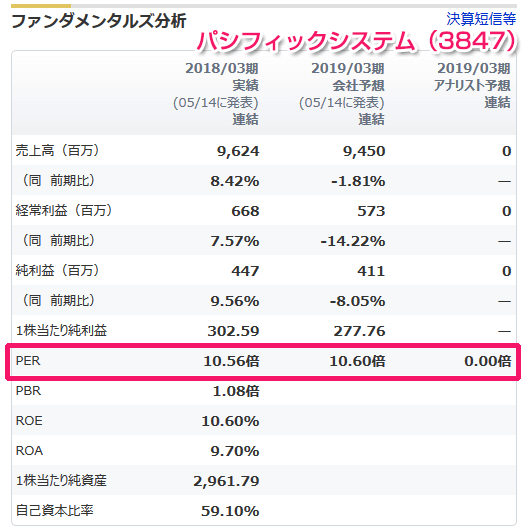Select the 2019/03期 アナリスト予想 column header
Viewport: 528px width, 529px height.
(x=472, y=85)
